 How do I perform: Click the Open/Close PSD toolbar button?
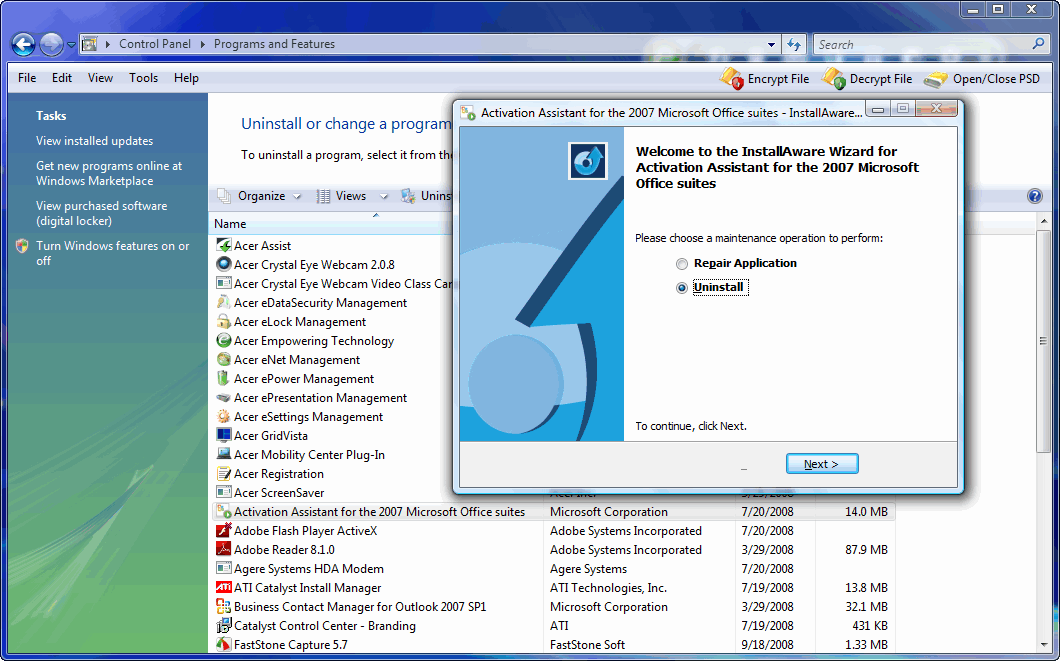tap(982, 78)
